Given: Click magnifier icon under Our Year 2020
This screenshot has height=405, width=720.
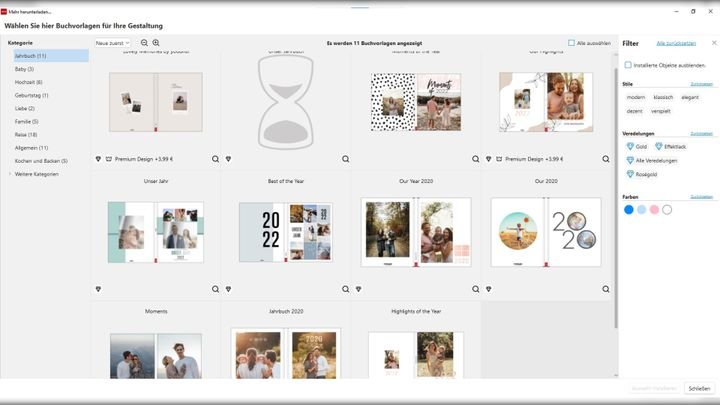Looking at the screenshot, I should point(475,288).
